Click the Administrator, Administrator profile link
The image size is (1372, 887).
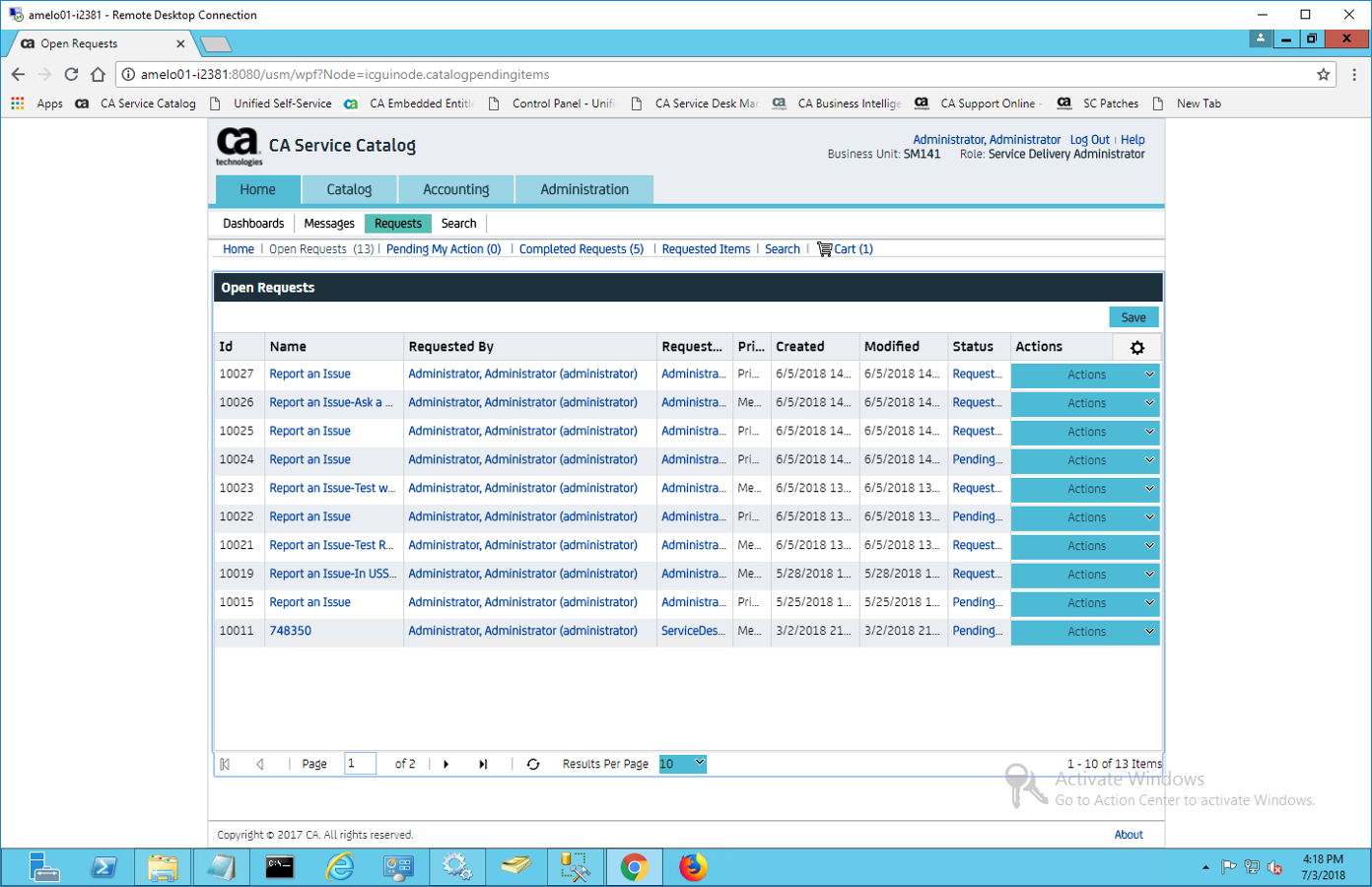pos(987,140)
